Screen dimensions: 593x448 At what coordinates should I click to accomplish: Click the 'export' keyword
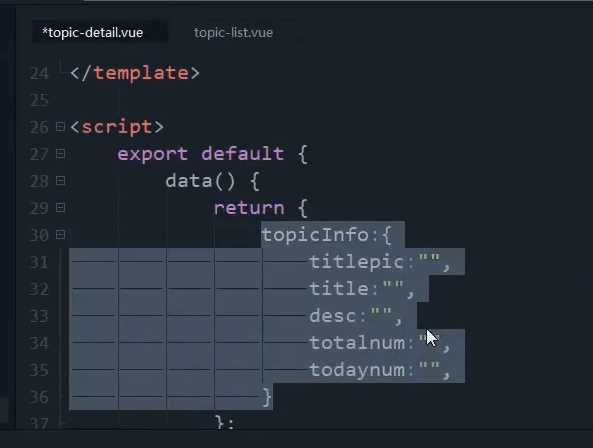(152, 154)
